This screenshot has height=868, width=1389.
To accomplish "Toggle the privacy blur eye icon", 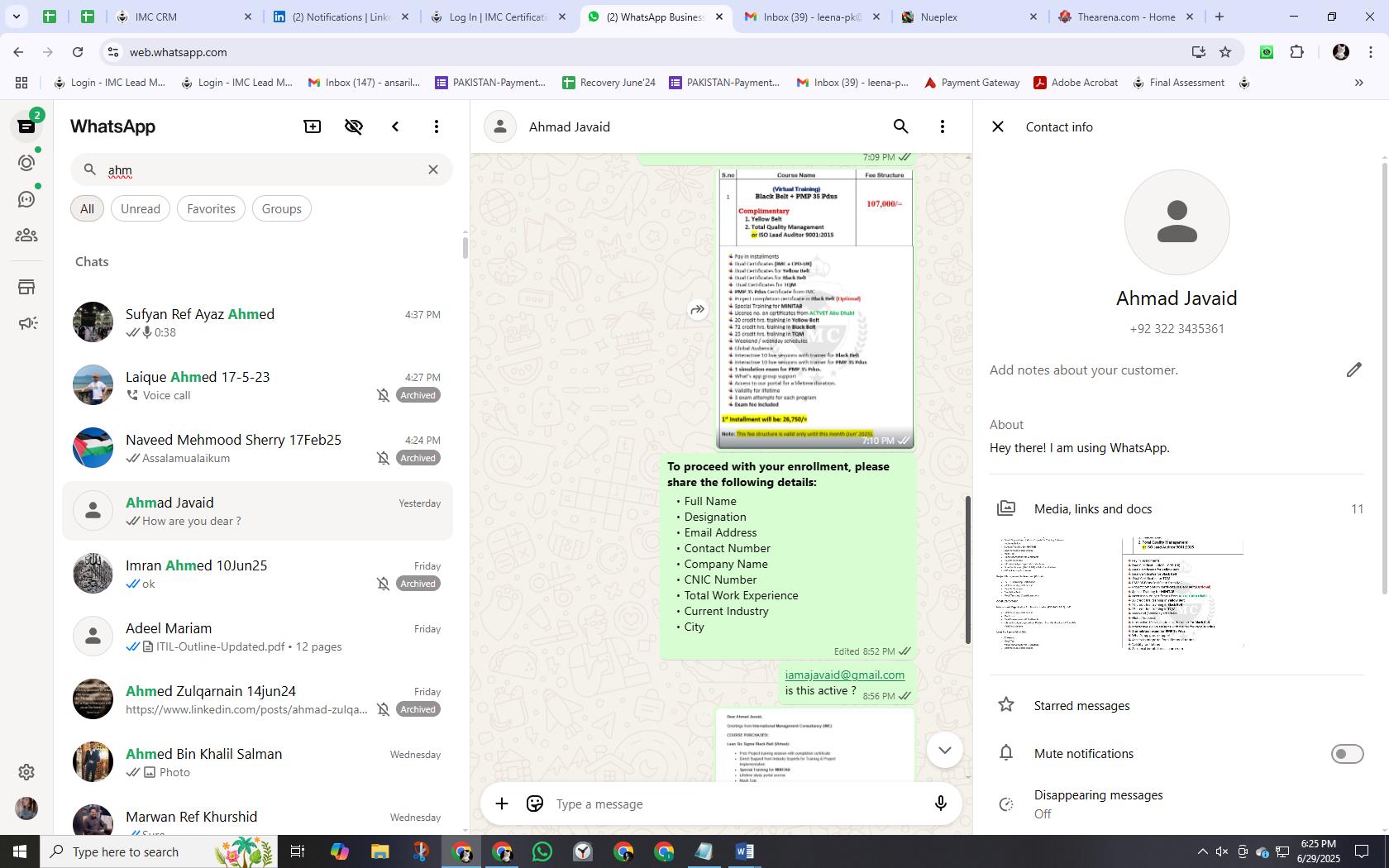I will [354, 126].
